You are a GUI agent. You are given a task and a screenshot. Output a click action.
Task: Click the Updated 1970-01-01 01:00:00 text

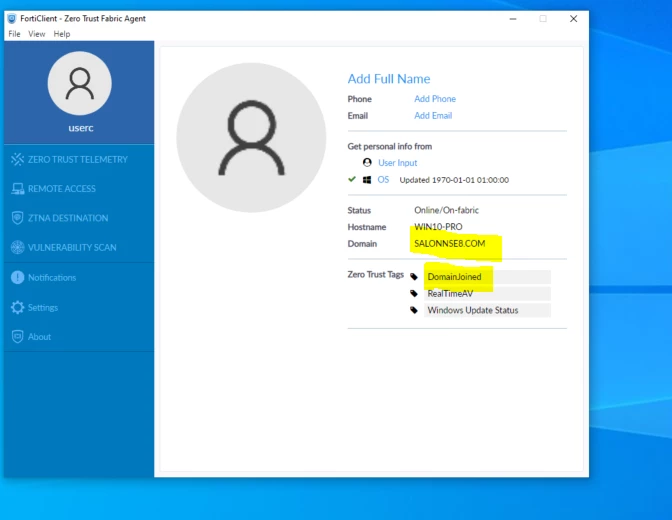click(x=454, y=180)
